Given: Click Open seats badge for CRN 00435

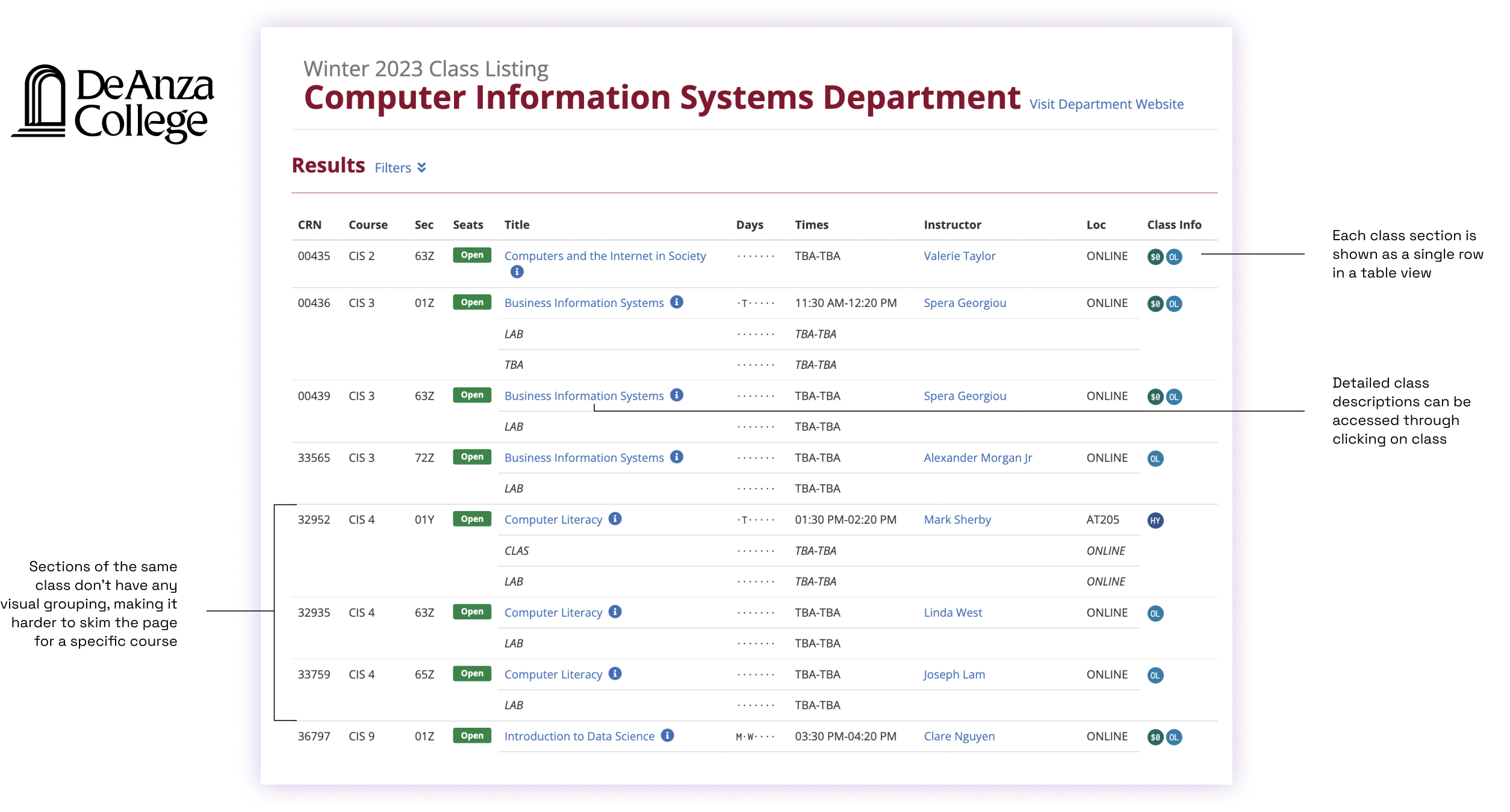Looking at the screenshot, I should pyautogui.click(x=472, y=255).
